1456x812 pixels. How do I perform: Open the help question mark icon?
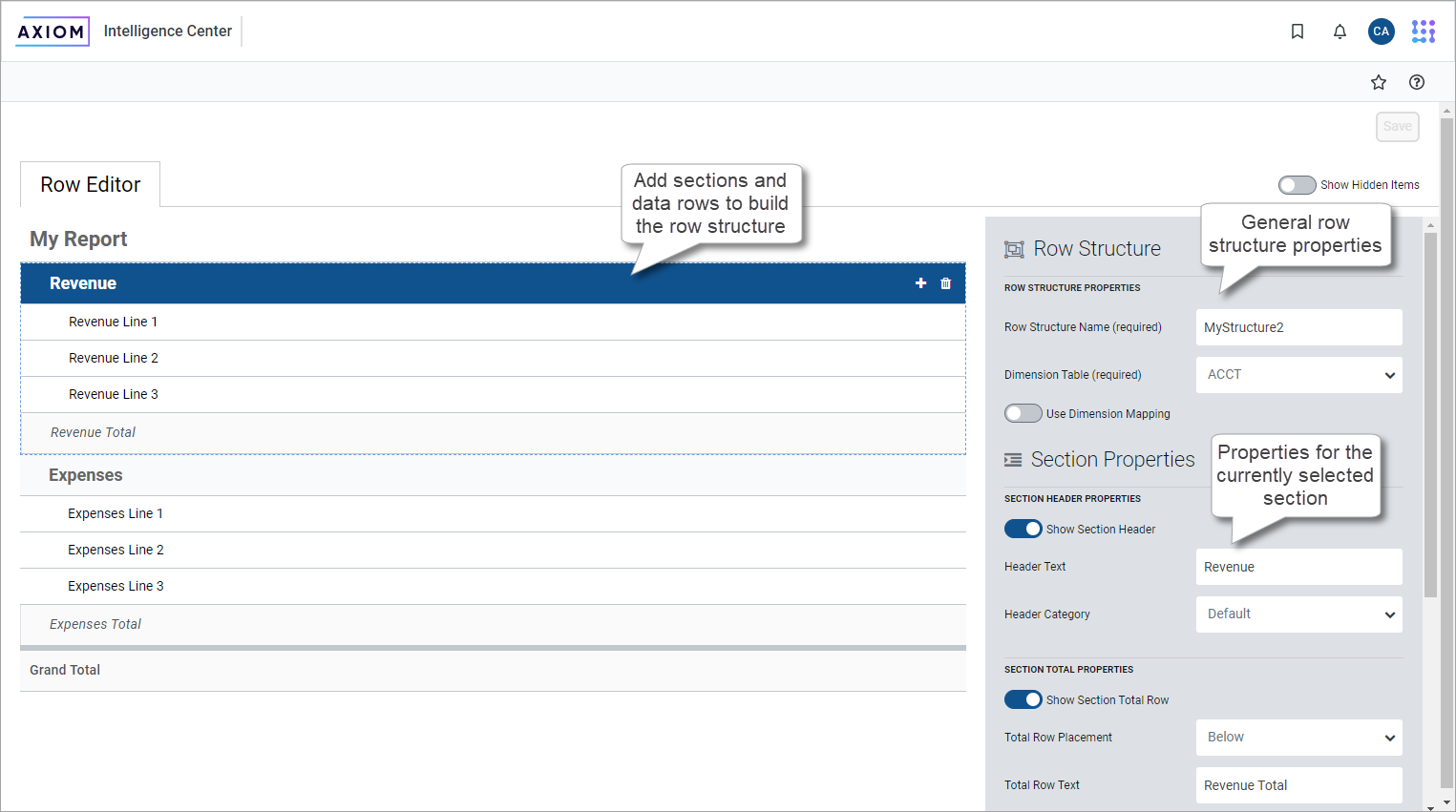pos(1416,82)
